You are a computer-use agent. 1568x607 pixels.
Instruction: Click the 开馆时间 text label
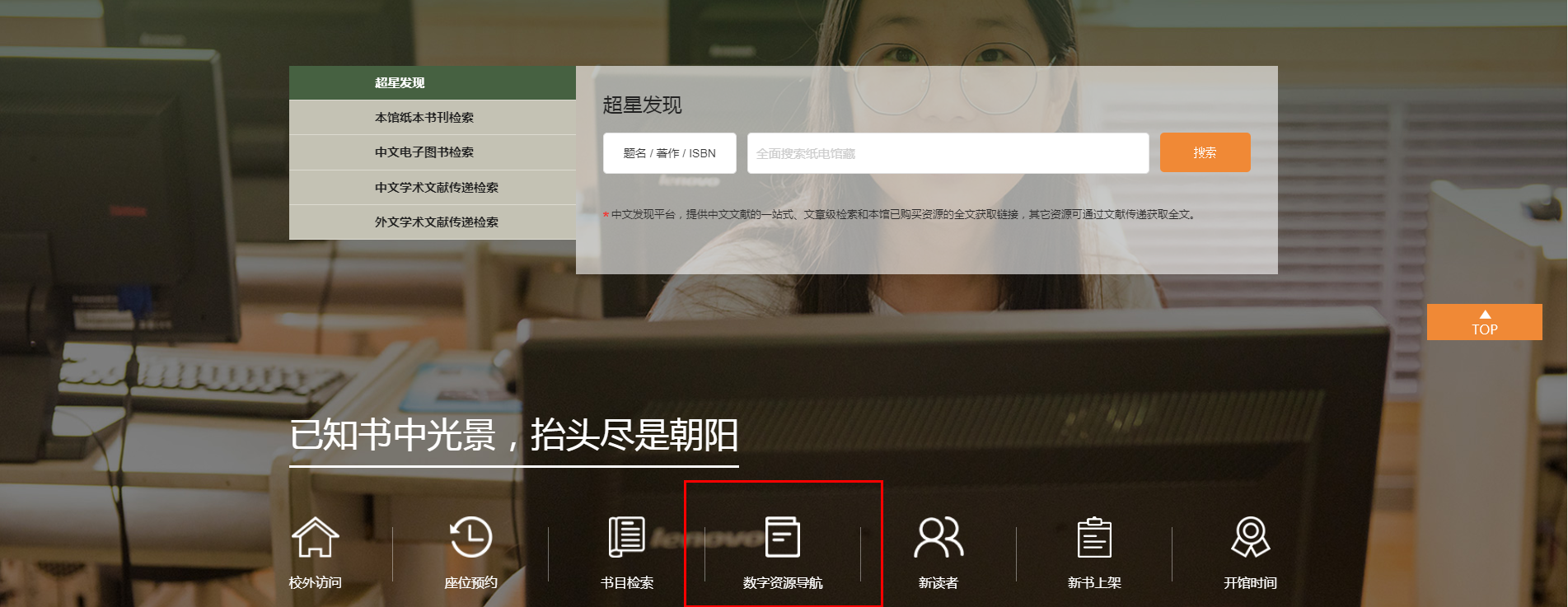(x=1250, y=583)
